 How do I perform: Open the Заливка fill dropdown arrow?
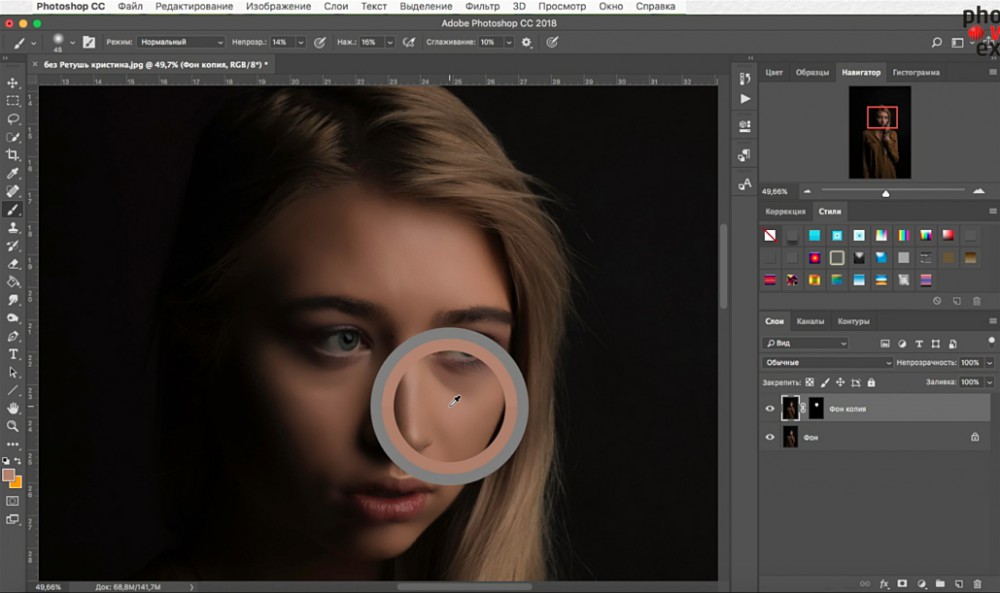coord(990,382)
